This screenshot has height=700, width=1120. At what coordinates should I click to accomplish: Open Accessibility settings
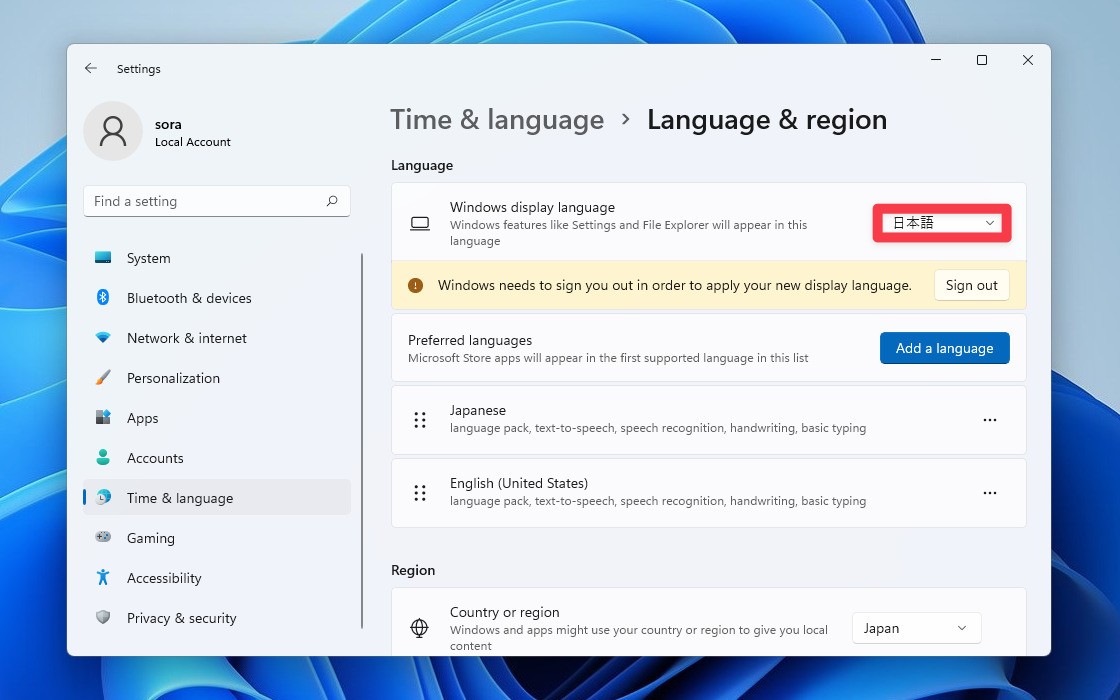pyautogui.click(x=217, y=578)
